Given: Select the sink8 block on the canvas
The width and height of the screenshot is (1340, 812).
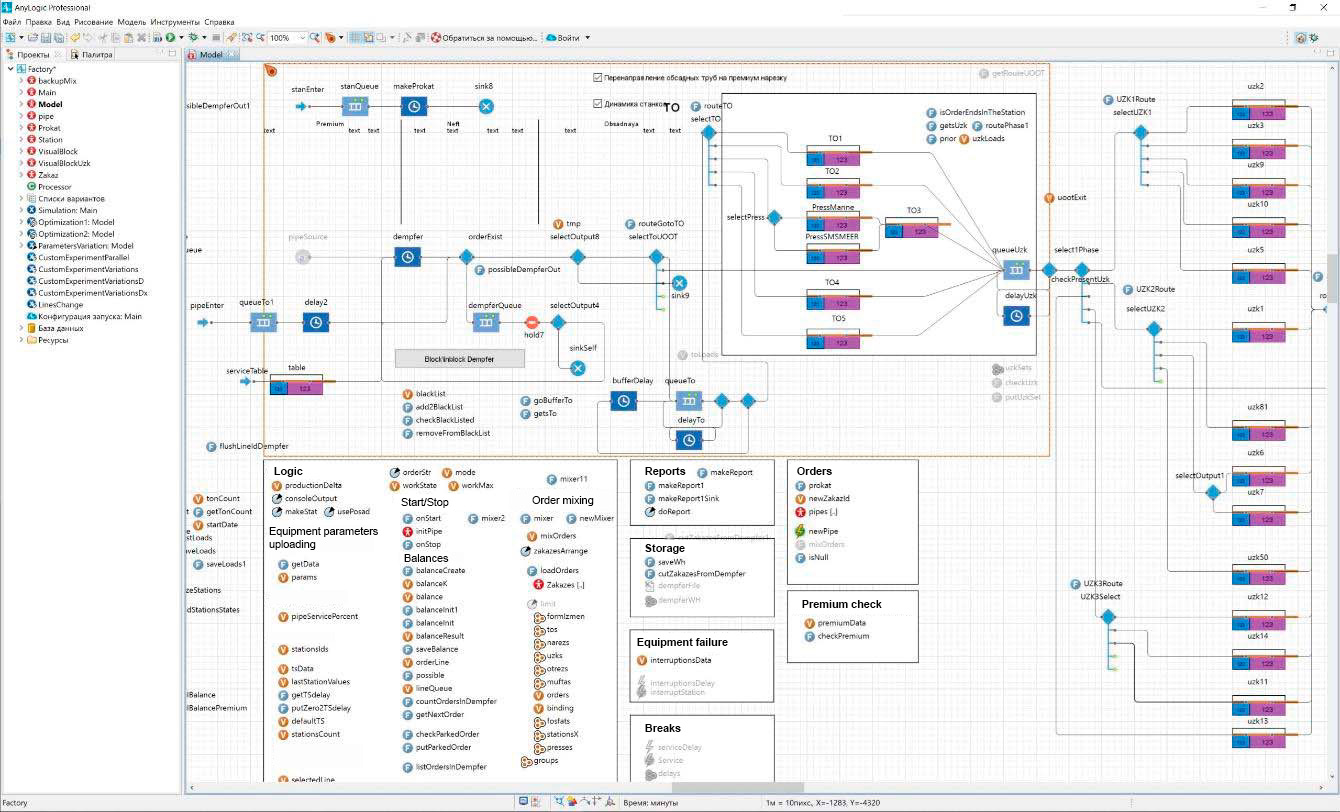Looking at the screenshot, I should (485, 107).
